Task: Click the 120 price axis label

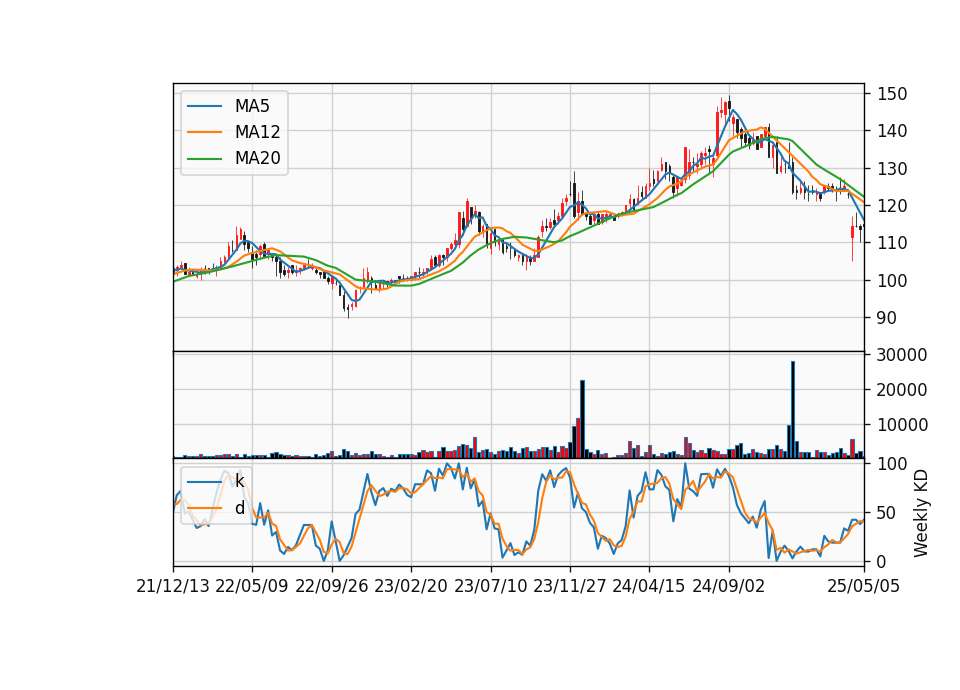Action: 893,206
